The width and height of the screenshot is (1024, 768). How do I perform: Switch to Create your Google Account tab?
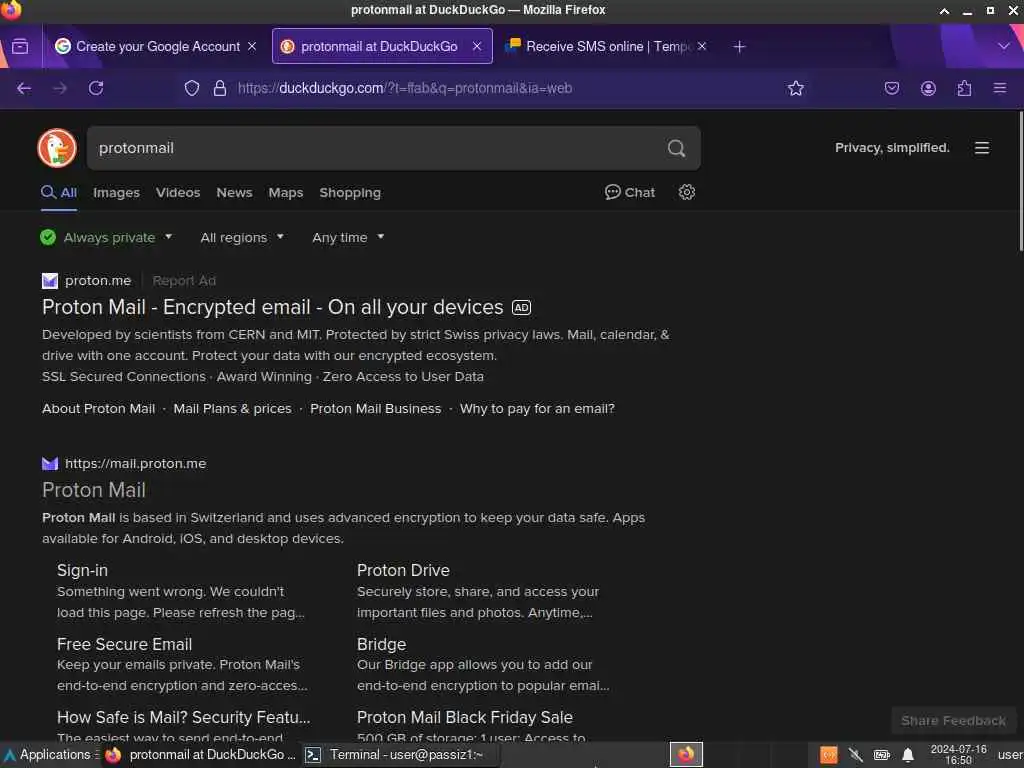coord(157,46)
